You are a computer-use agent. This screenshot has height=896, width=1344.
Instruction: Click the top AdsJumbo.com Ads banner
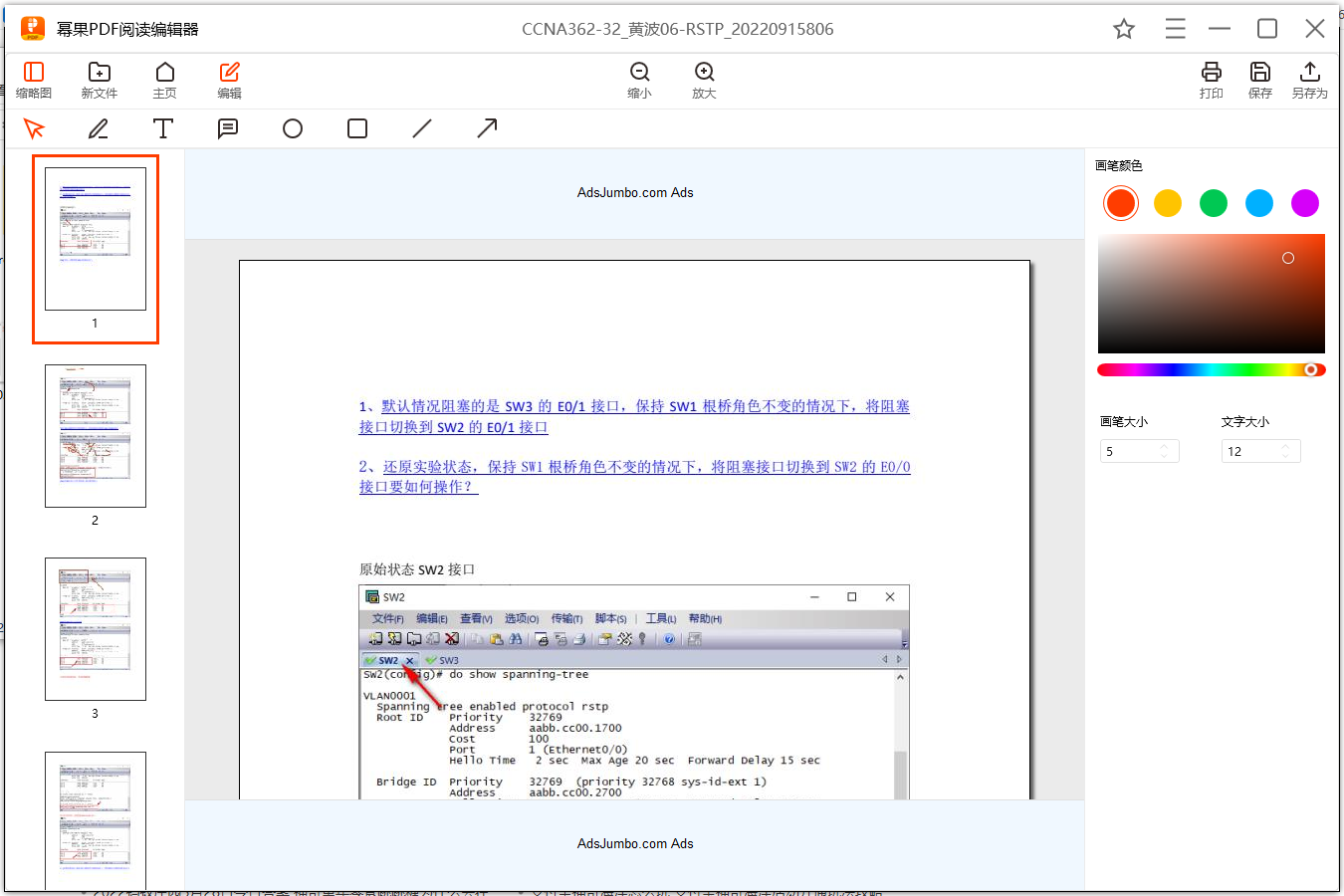(x=635, y=193)
